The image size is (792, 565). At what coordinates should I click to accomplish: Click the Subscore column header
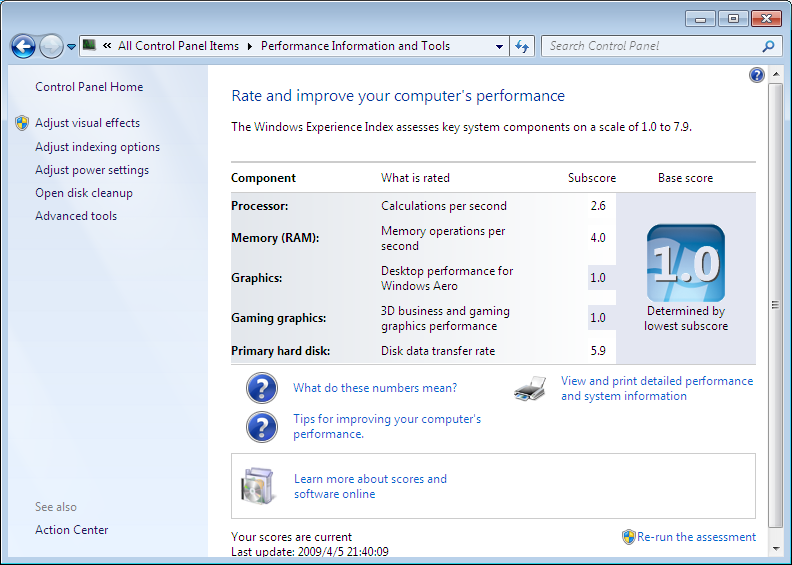pos(592,178)
